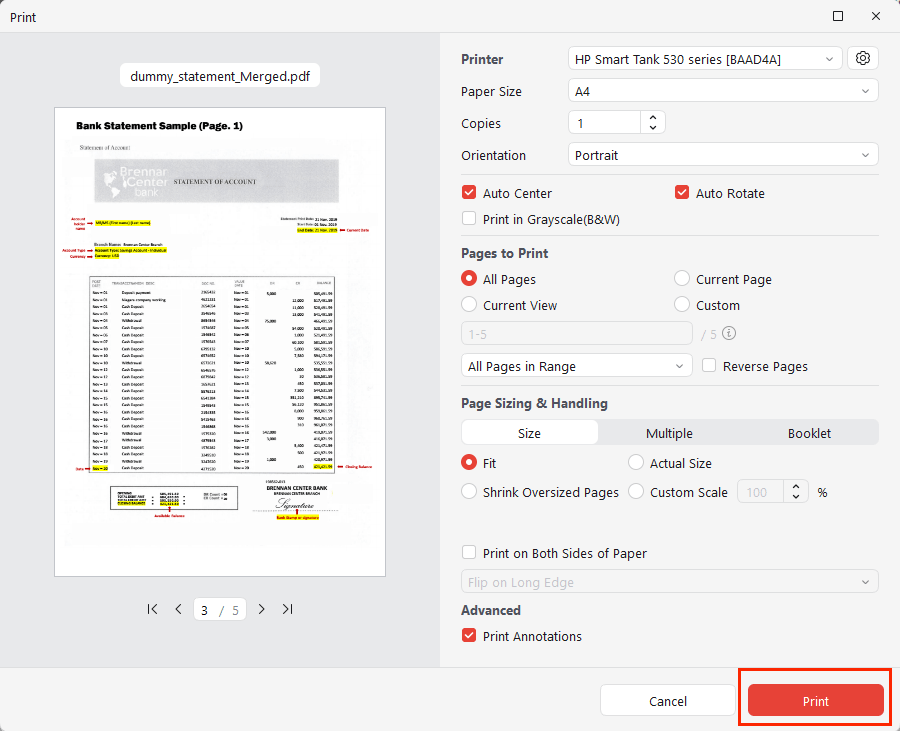Click the Copies number field
The image size is (900, 731).
click(605, 123)
